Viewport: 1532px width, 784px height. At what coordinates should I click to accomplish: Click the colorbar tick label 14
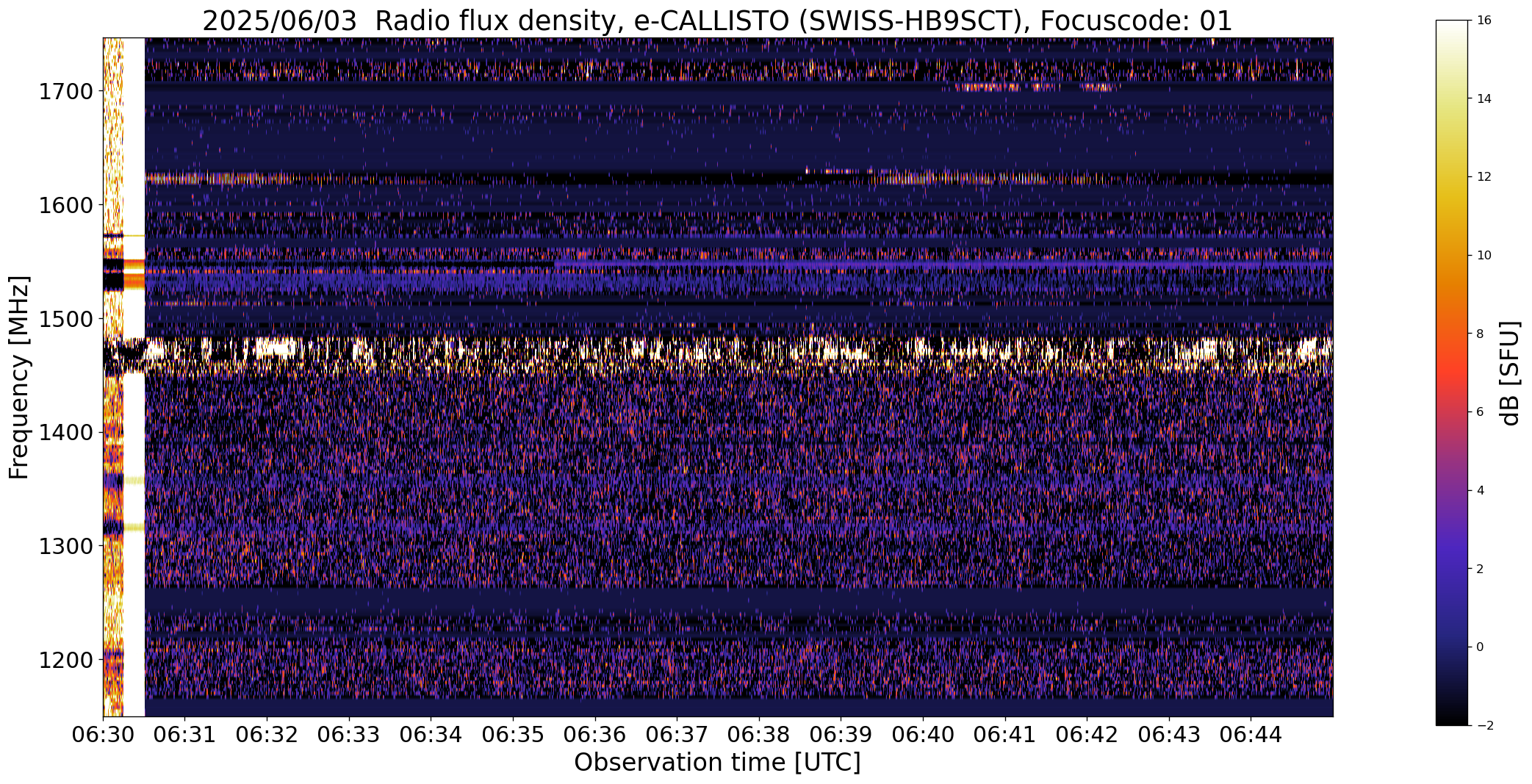(x=1484, y=99)
